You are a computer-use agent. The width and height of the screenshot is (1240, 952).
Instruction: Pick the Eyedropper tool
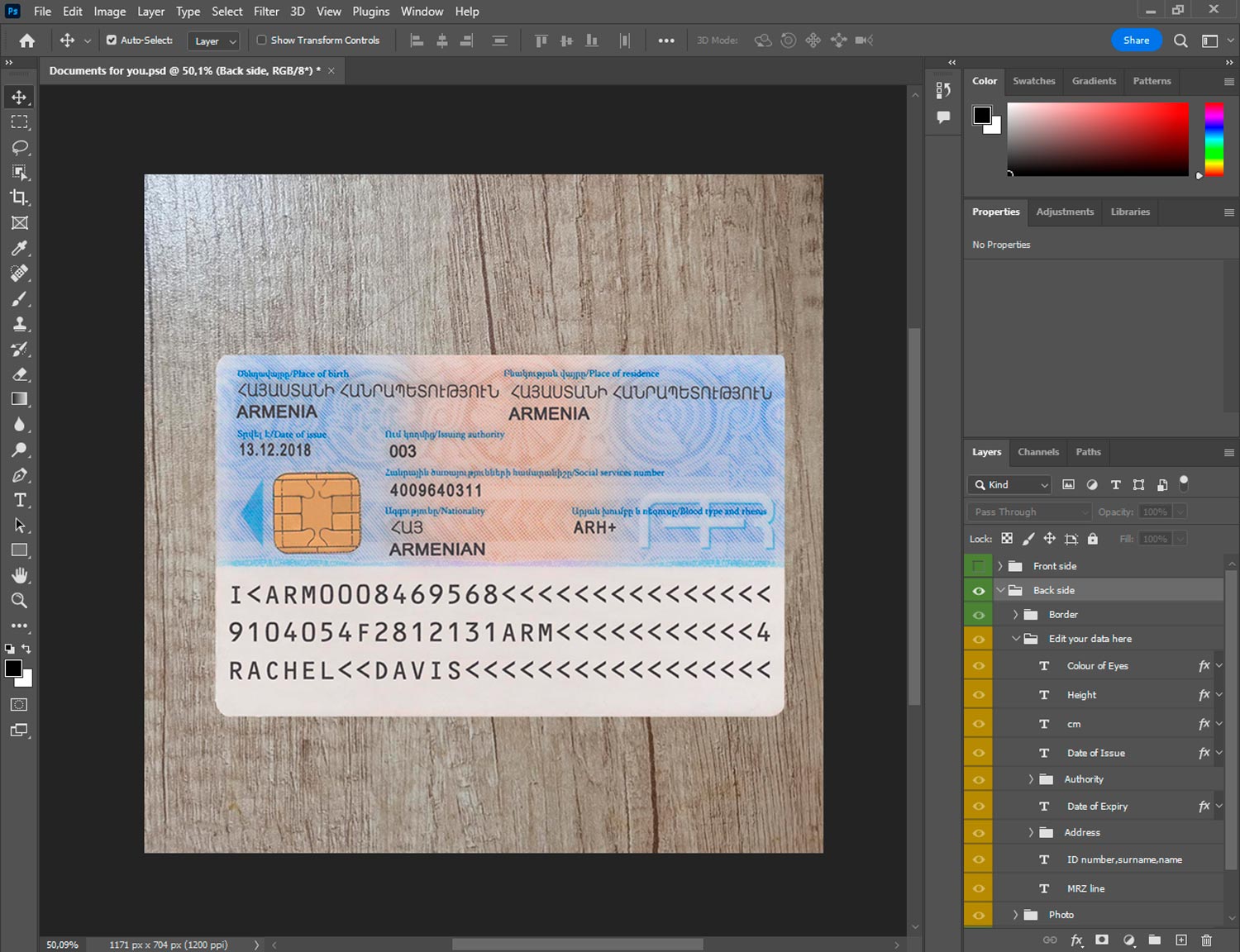pyautogui.click(x=20, y=248)
